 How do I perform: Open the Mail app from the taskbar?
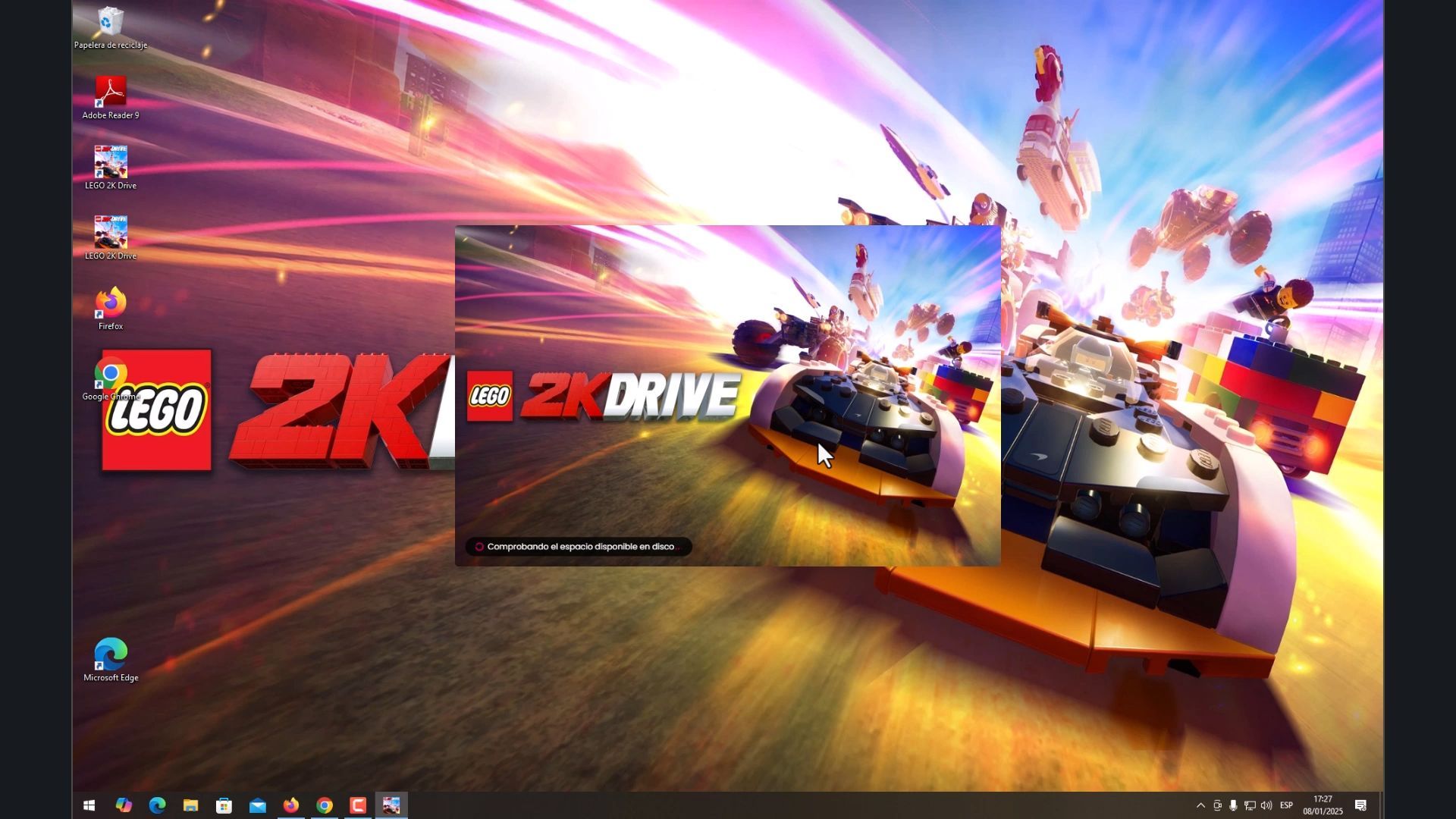click(x=257, y=805)
